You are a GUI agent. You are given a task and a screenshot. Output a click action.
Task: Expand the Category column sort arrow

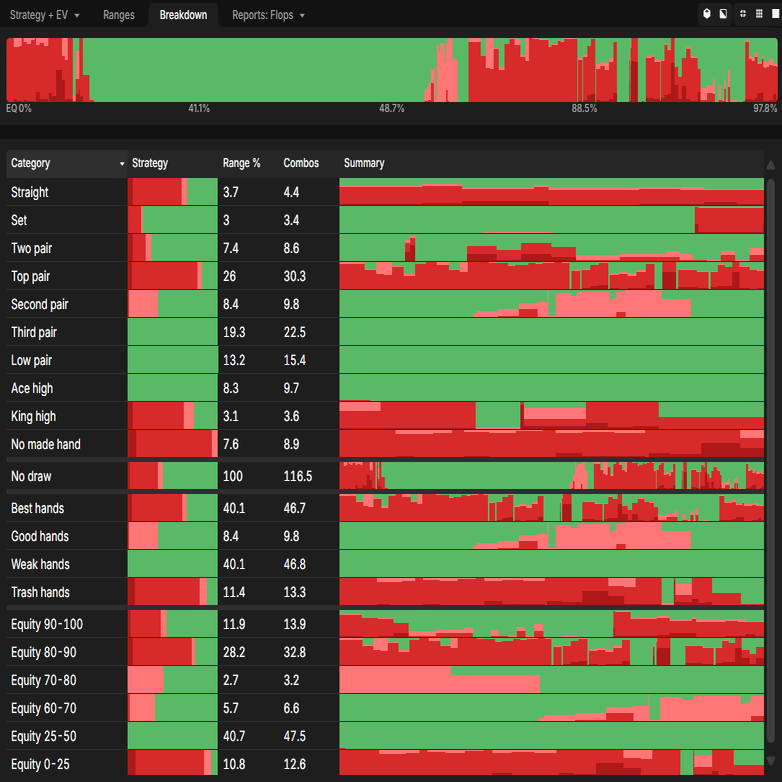point(122,164)
